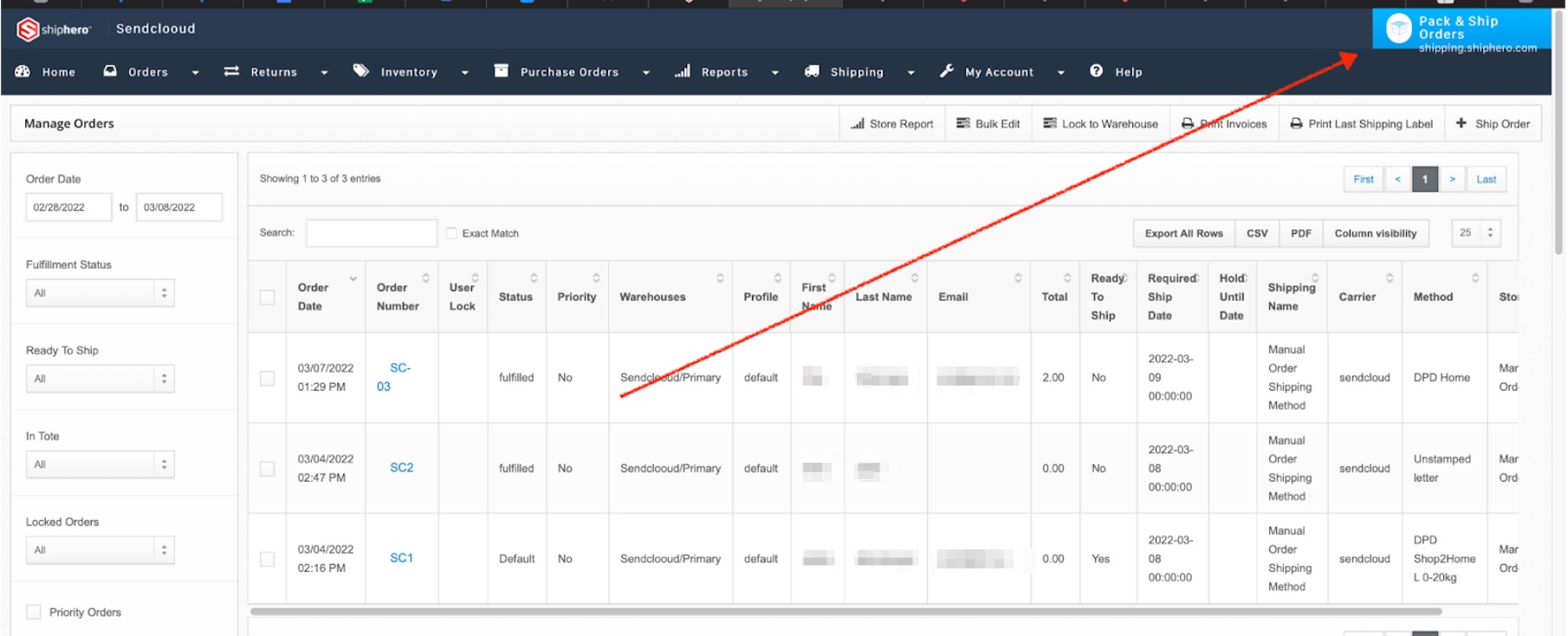Click the Column visibility button
Viewport: 1568px width, 636px height.
(1376, 233)
